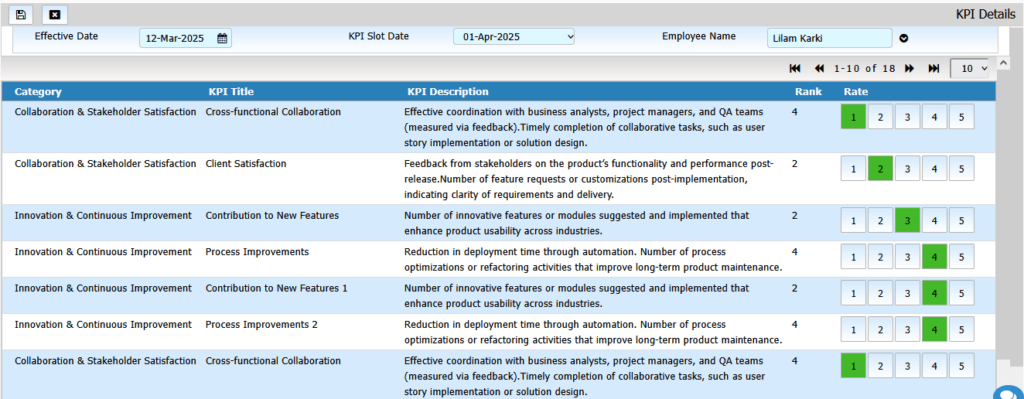The height and width of the screenshot is (399, 1024).
Task: Rate Client Satisfaction as 4
Action: click(935, 168)
